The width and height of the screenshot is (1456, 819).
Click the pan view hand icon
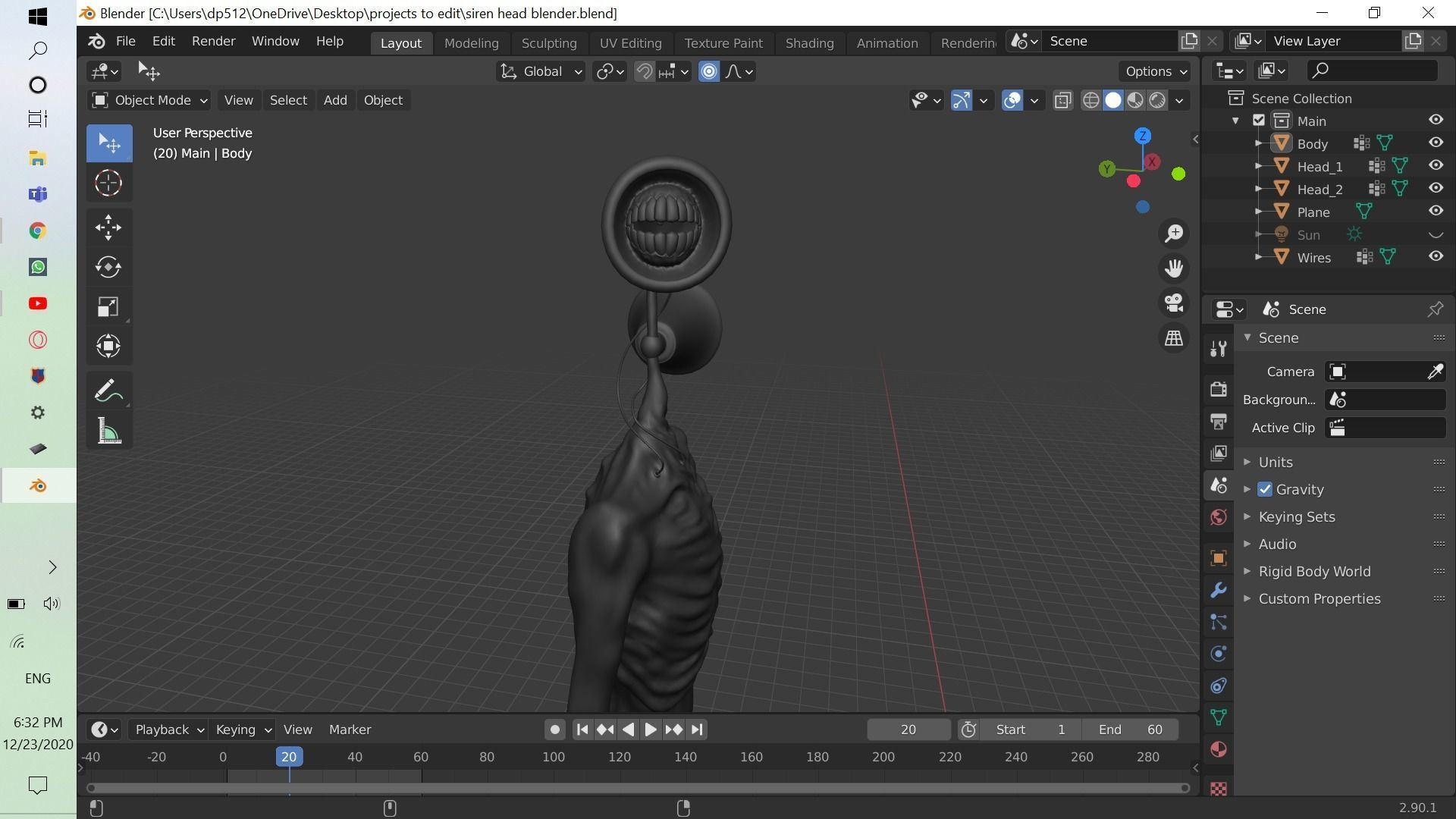coord(1174,268)
